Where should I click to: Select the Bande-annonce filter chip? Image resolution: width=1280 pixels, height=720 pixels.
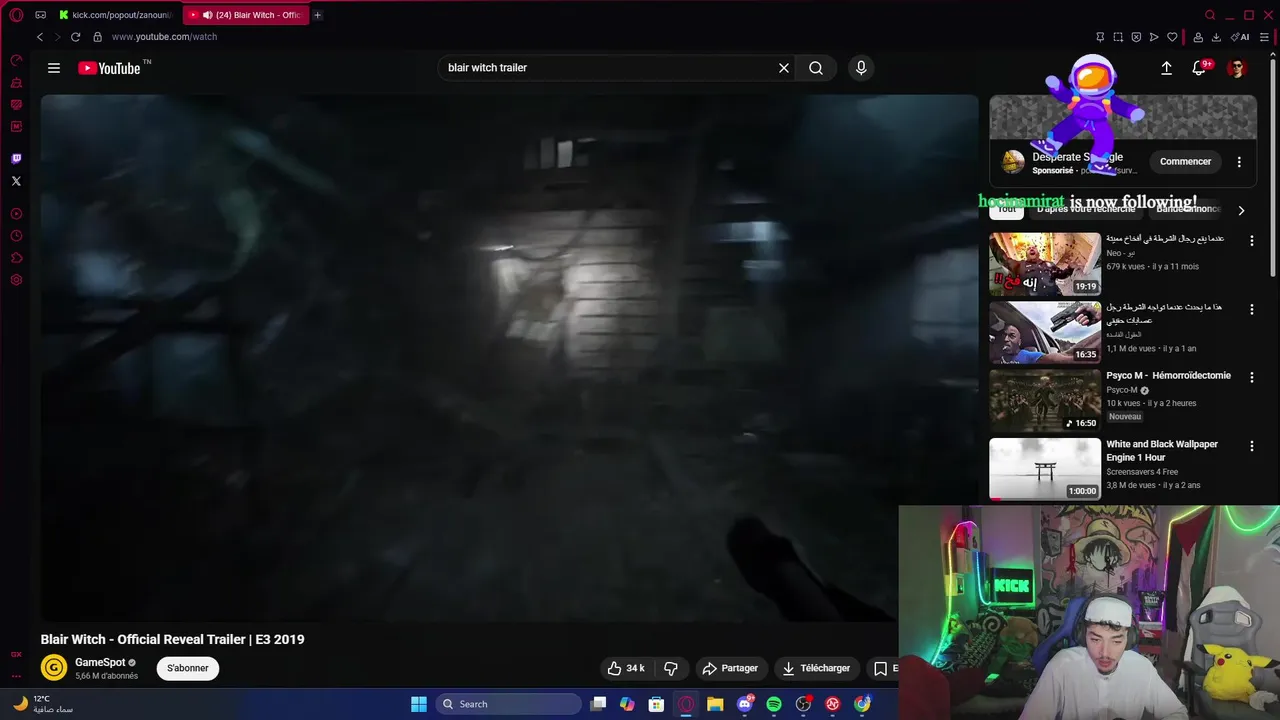click(1187, 209)
